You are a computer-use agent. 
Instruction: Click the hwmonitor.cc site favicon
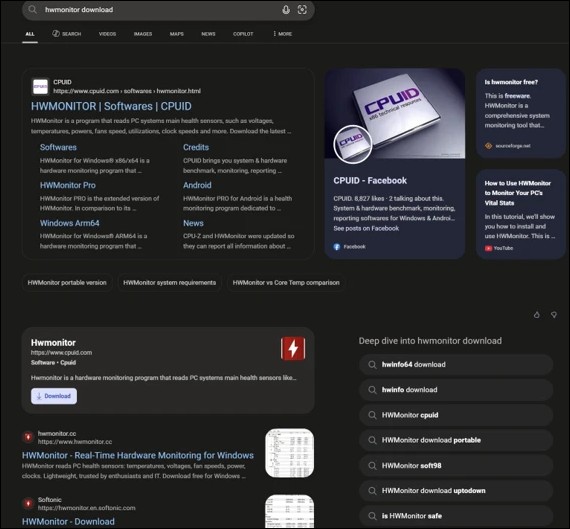pyautogui.click(x=28, y=437)
